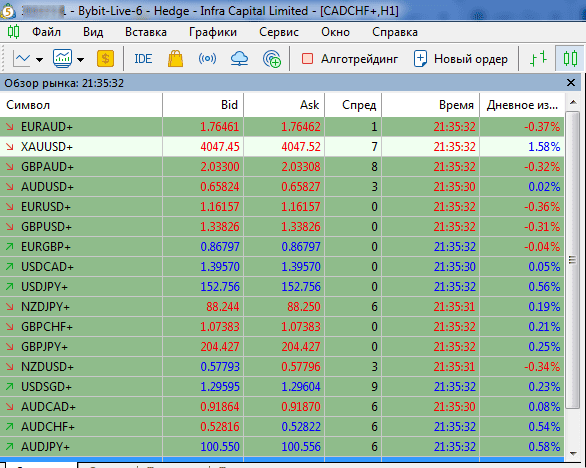Select the NZDJPY+ symbol row
The image size is (586, 468).
click(x=282, y=307)
